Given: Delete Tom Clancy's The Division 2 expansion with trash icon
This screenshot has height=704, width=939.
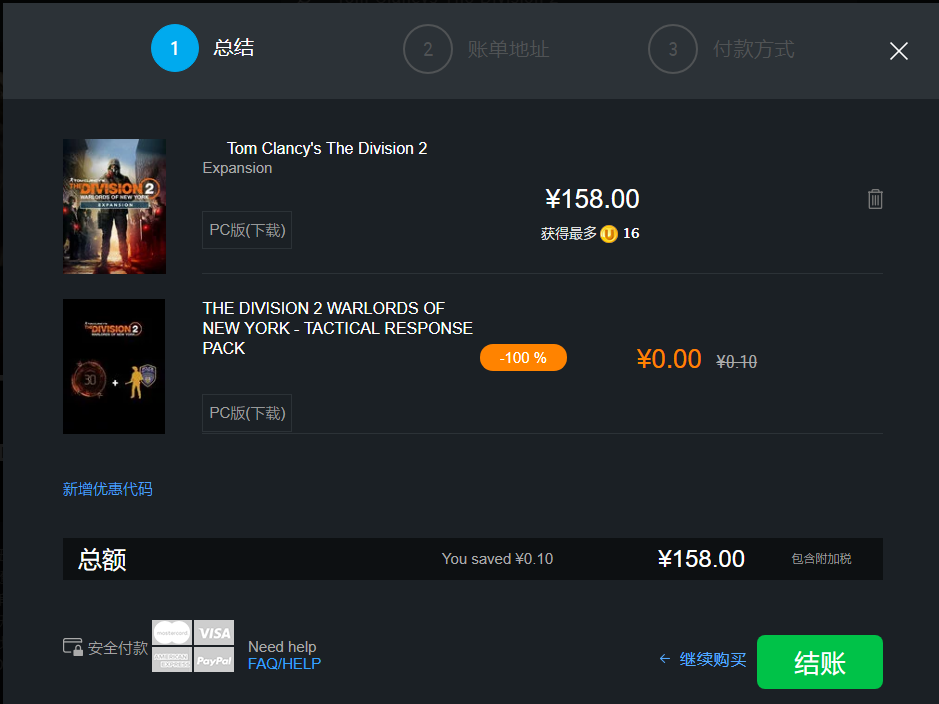Looking at the screenshot, I should [x=875, y=199].
